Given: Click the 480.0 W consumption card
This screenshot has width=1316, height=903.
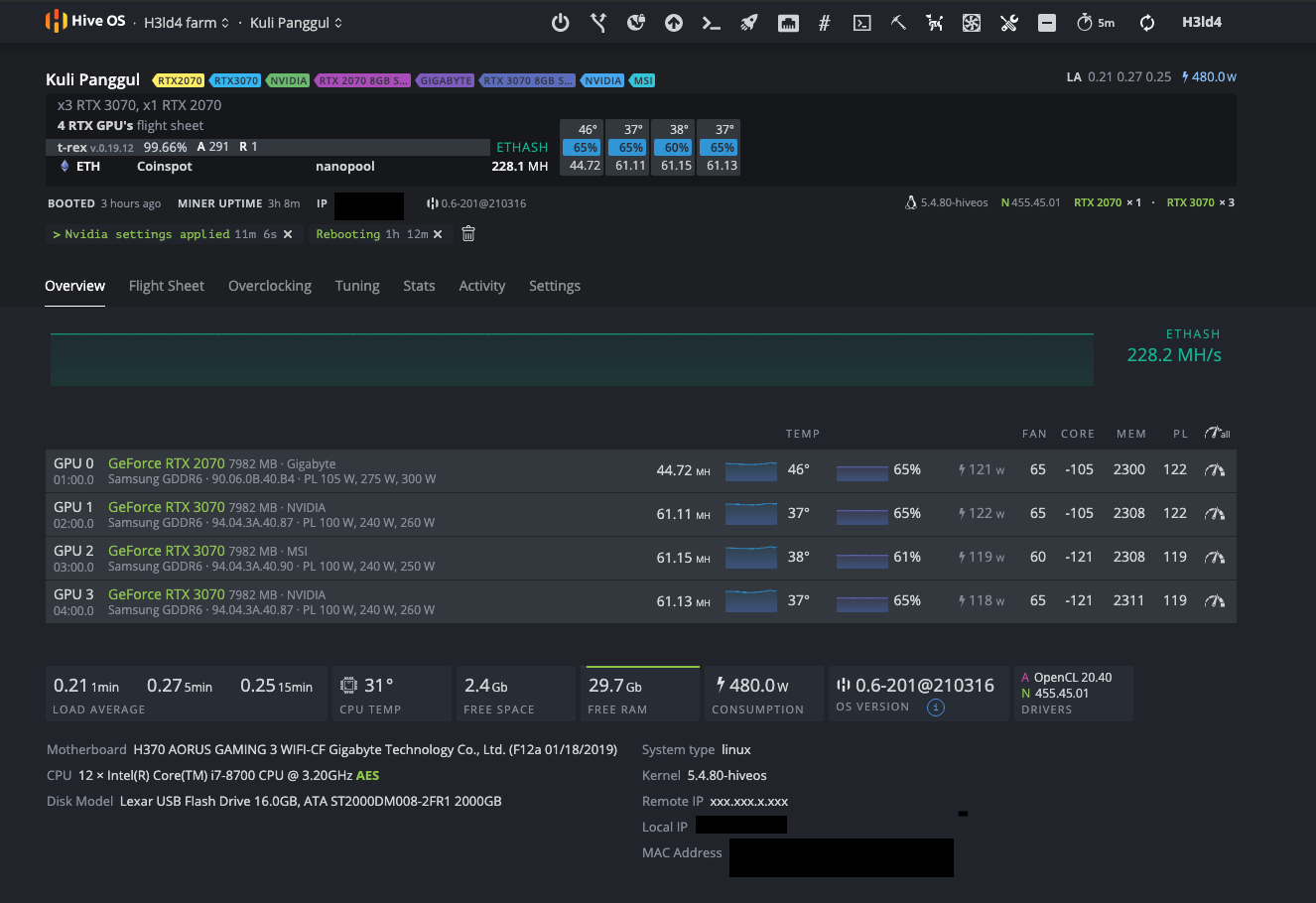Looking at the screenshot, I should pos(763,694).
